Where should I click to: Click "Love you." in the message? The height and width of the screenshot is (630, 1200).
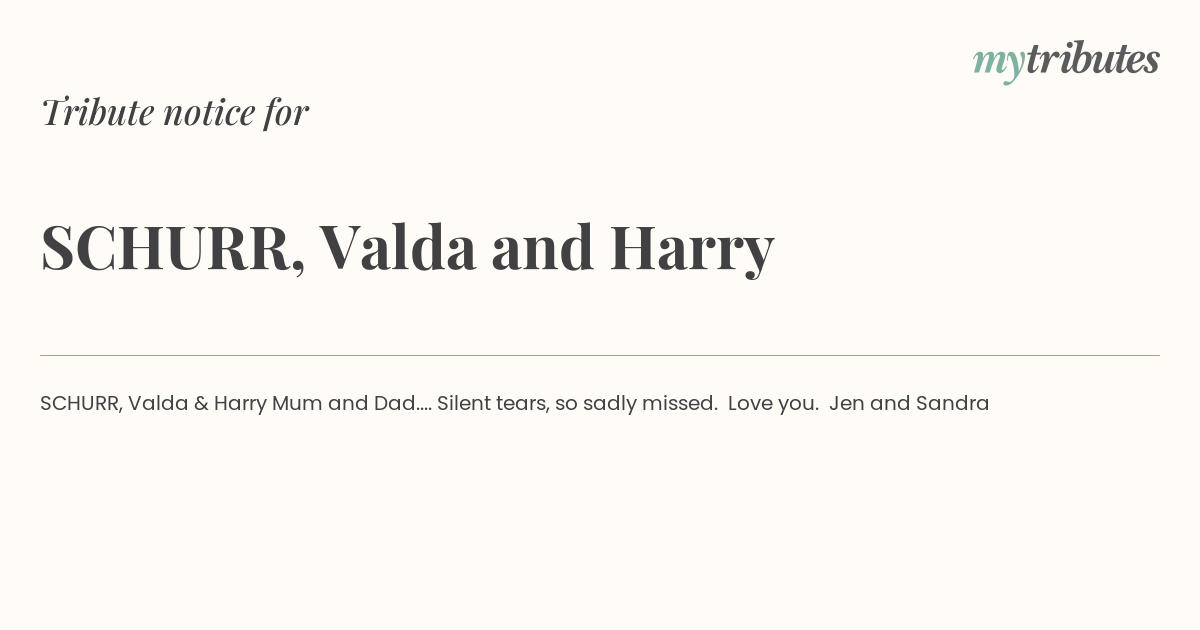[x=774, y=404]
